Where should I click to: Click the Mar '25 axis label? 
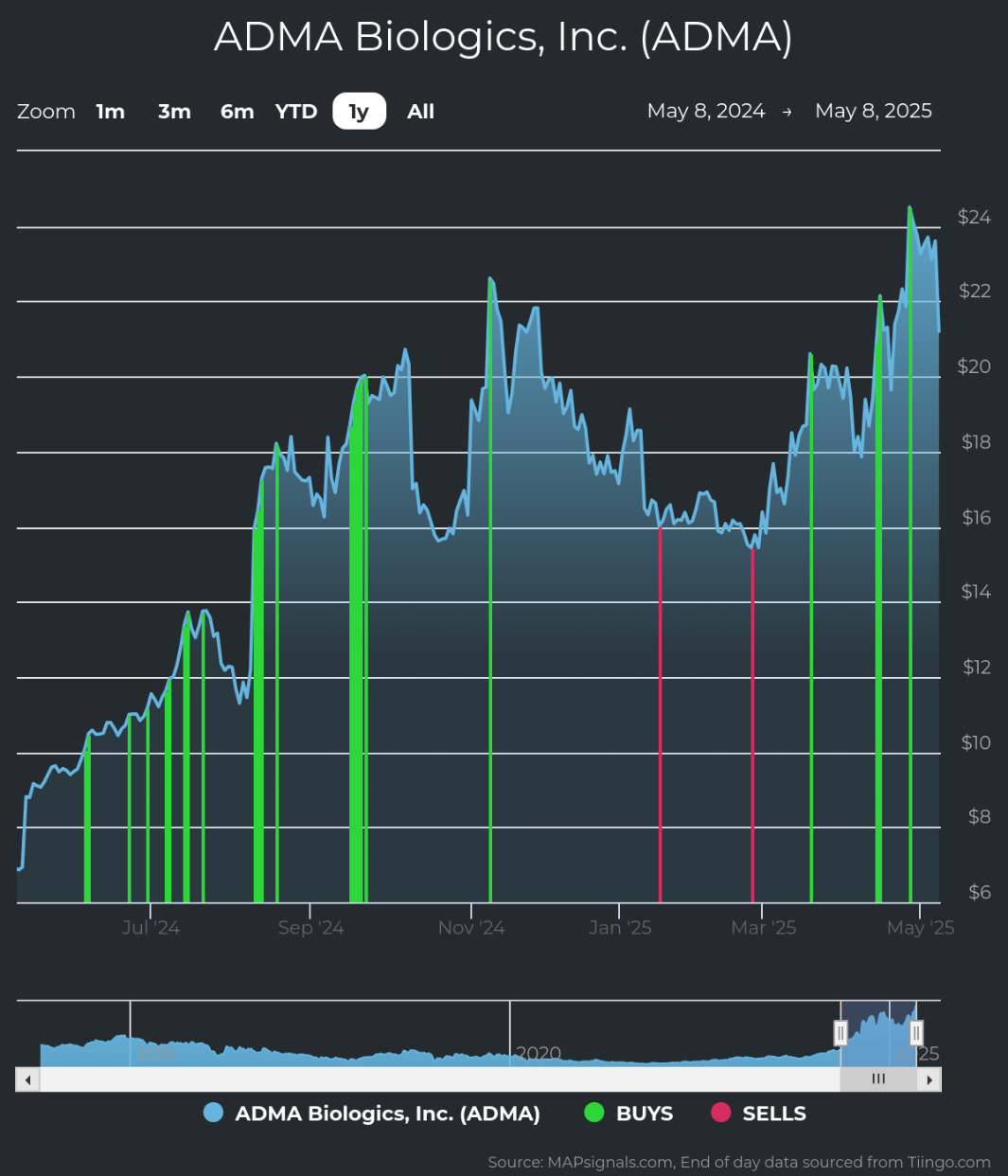click(x=764, y=928)
